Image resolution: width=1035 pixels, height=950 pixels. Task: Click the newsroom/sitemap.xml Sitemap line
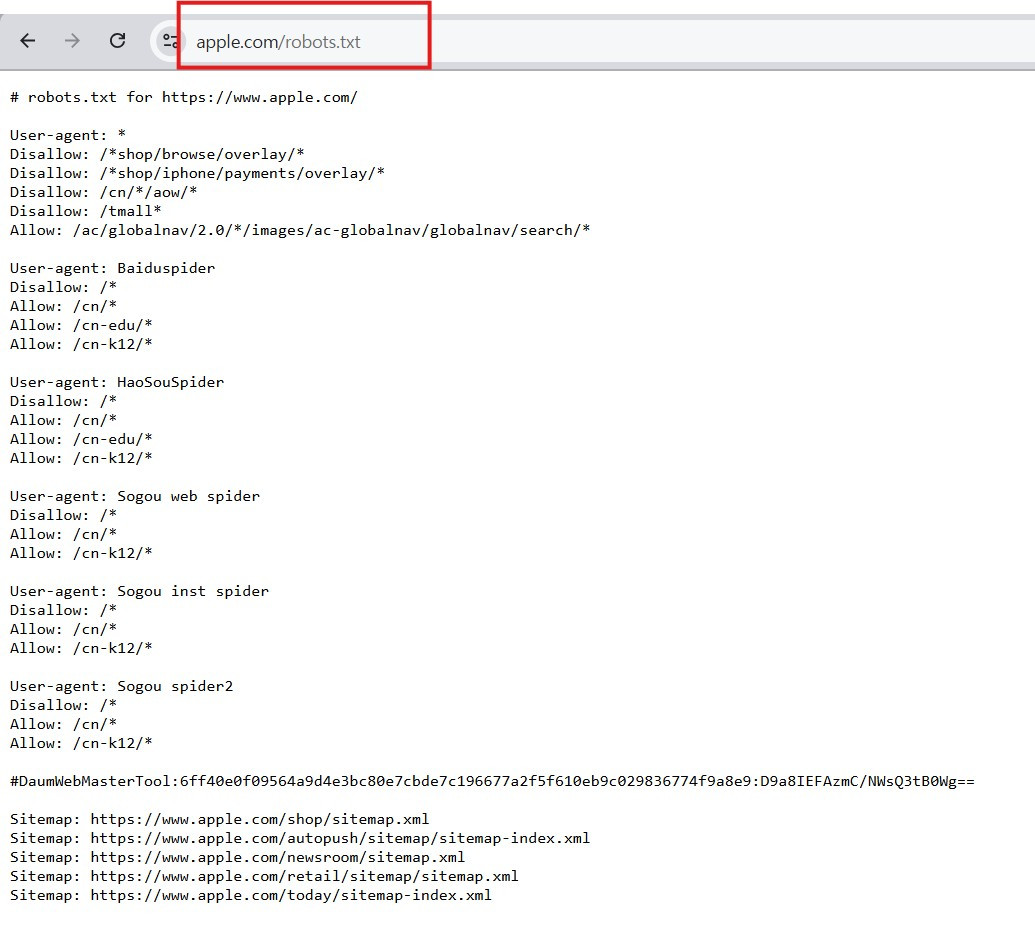237,858
